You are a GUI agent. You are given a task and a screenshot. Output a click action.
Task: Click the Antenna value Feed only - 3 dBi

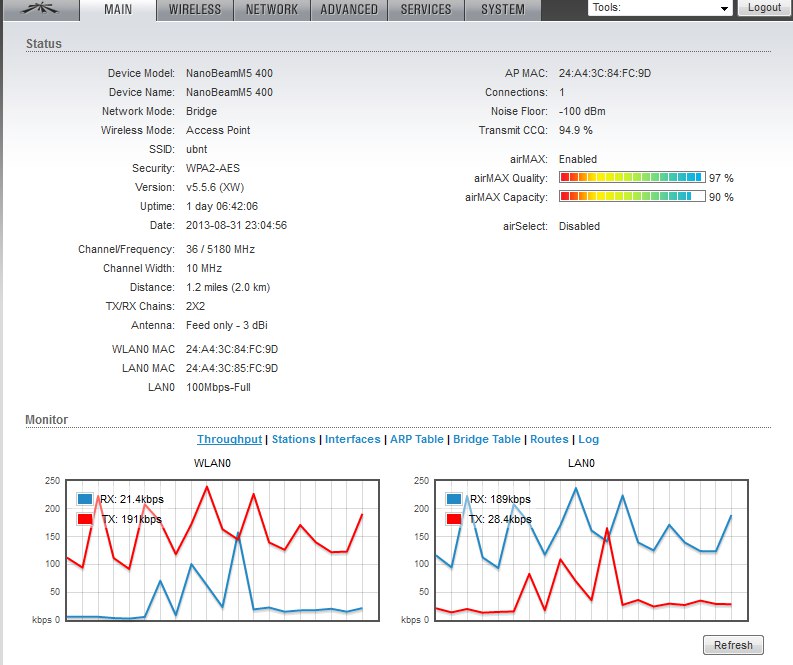pos(227,325)
